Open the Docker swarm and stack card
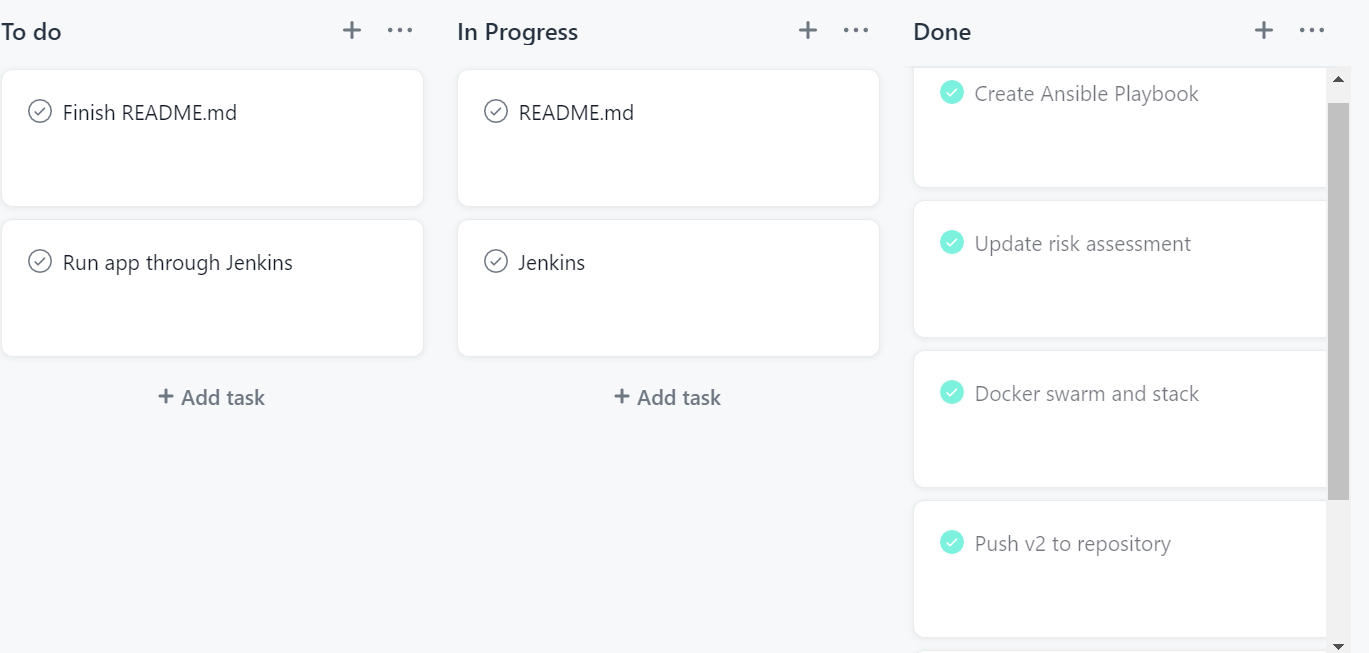Image resolution: width=1369 pixels, height=653 pixels. (x=1120, y=419)
